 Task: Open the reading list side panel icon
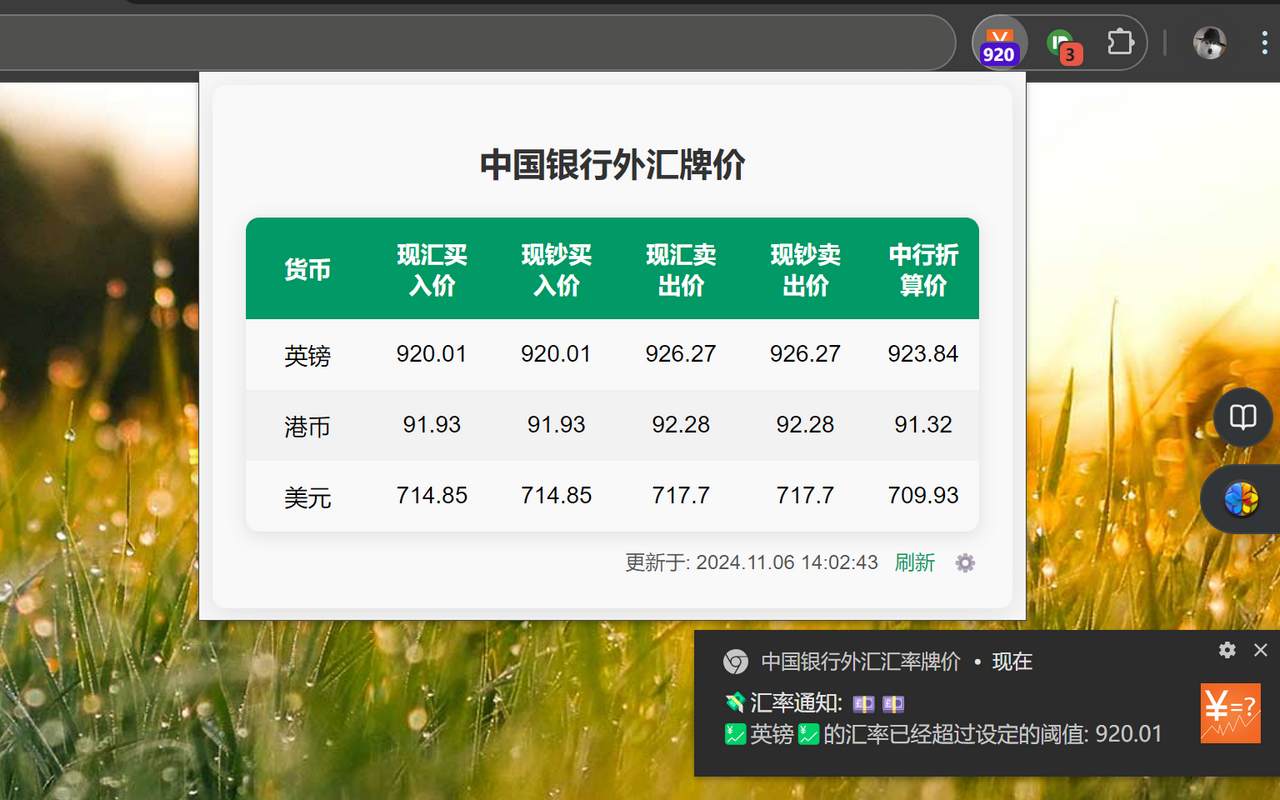pos(1242,417)
